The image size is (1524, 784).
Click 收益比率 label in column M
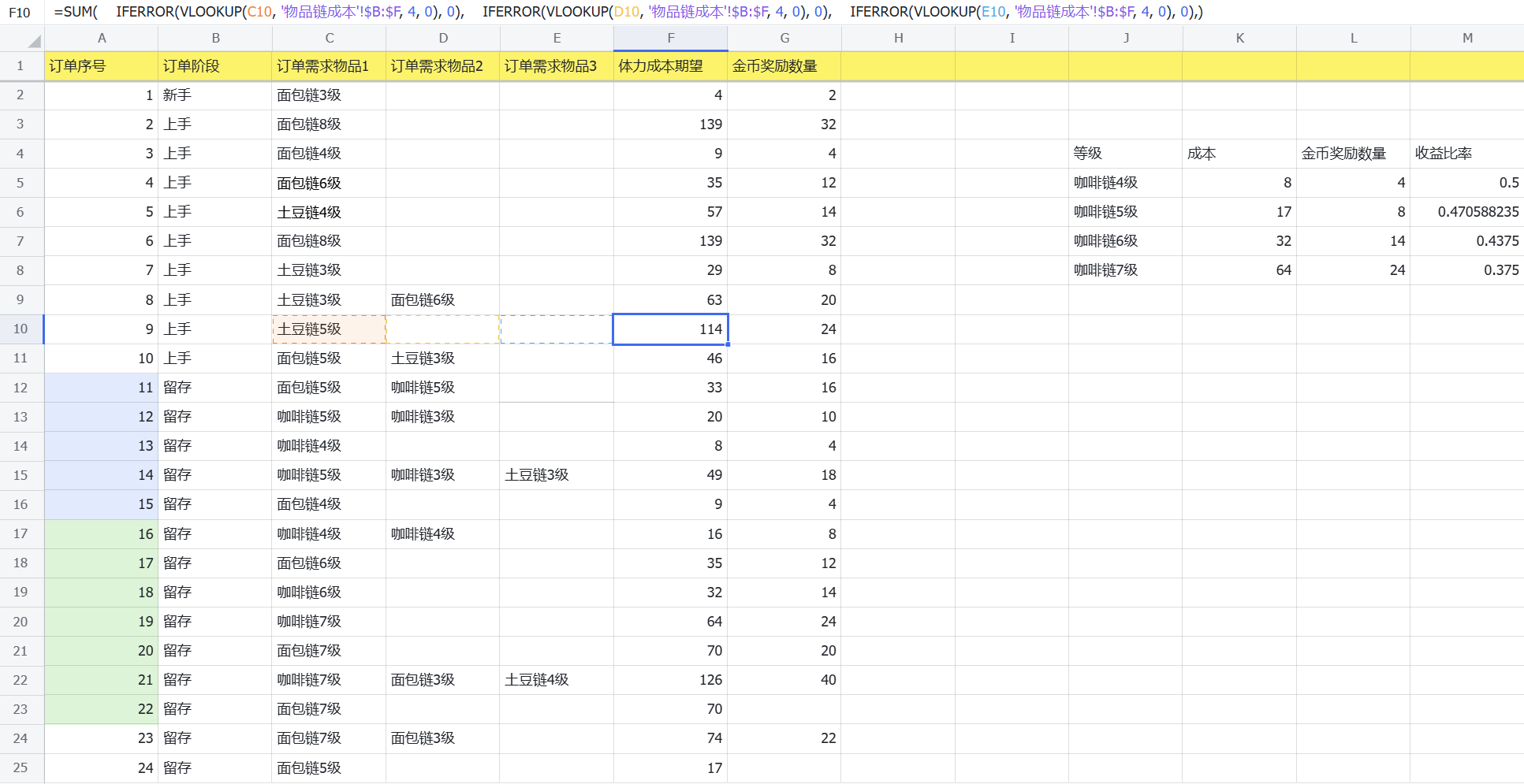coord(1467,154)
